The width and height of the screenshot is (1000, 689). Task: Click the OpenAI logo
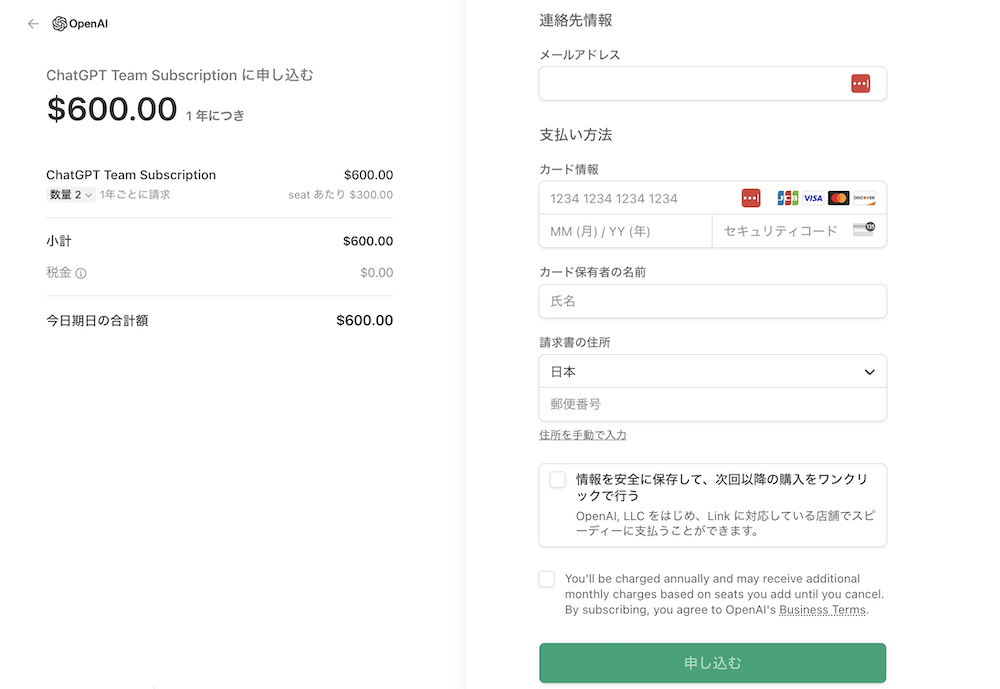(x=80, y=24)
